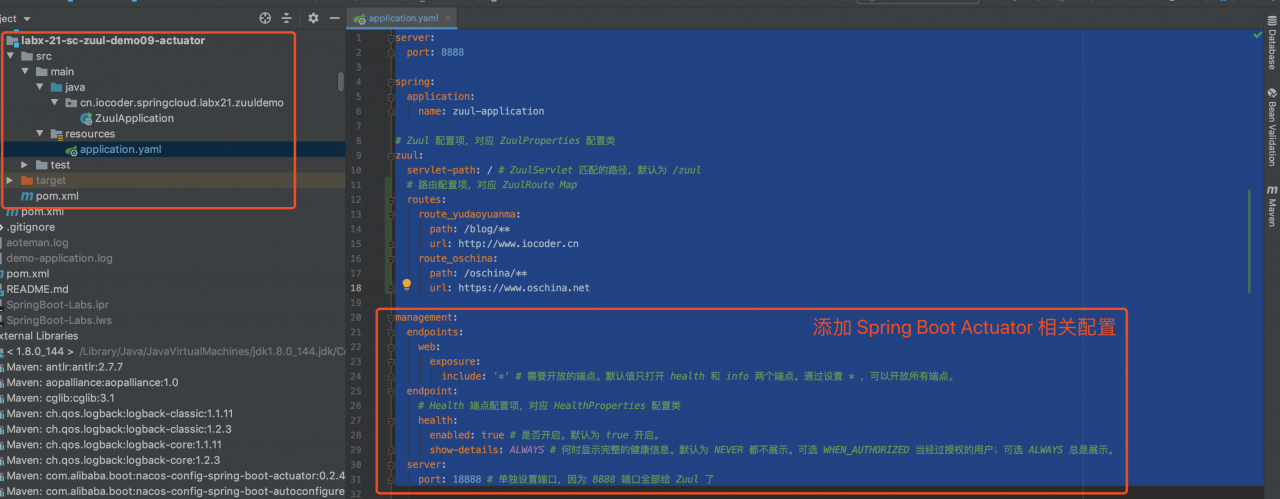Collapse the main folder arrow

pyautogui.click(x=26, y=72)
